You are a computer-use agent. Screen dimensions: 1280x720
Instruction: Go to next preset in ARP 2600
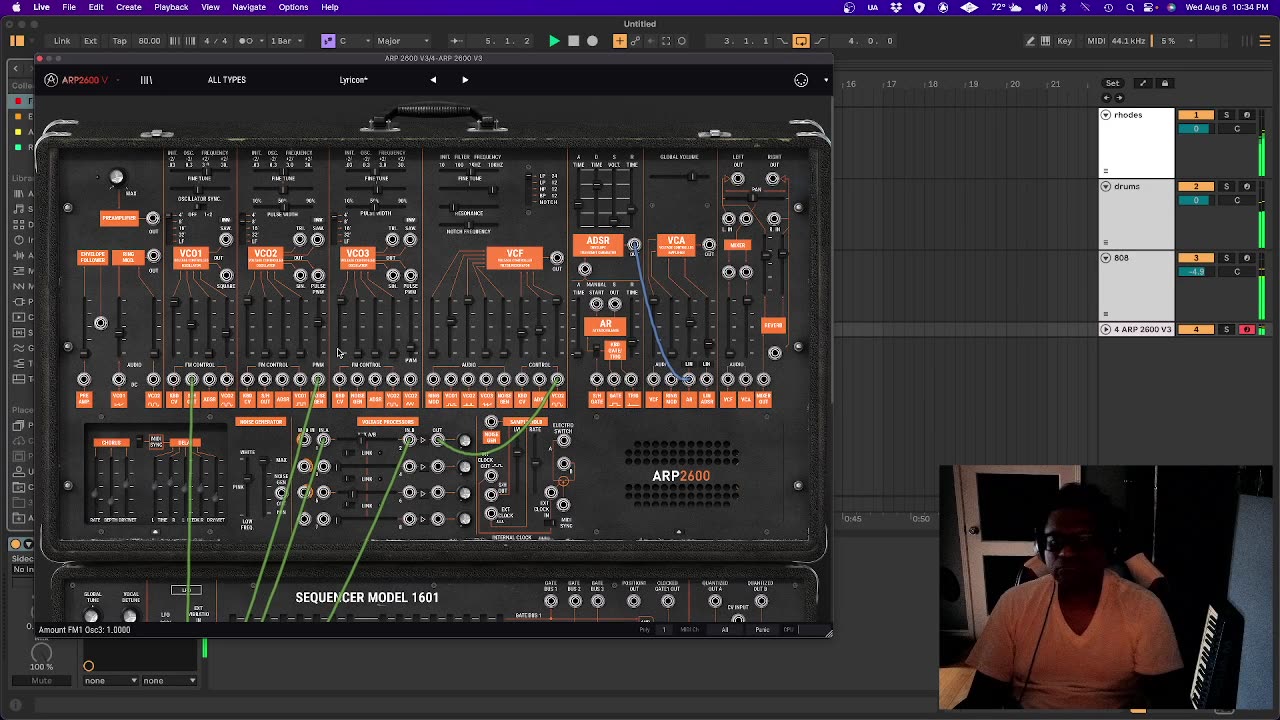465,80
